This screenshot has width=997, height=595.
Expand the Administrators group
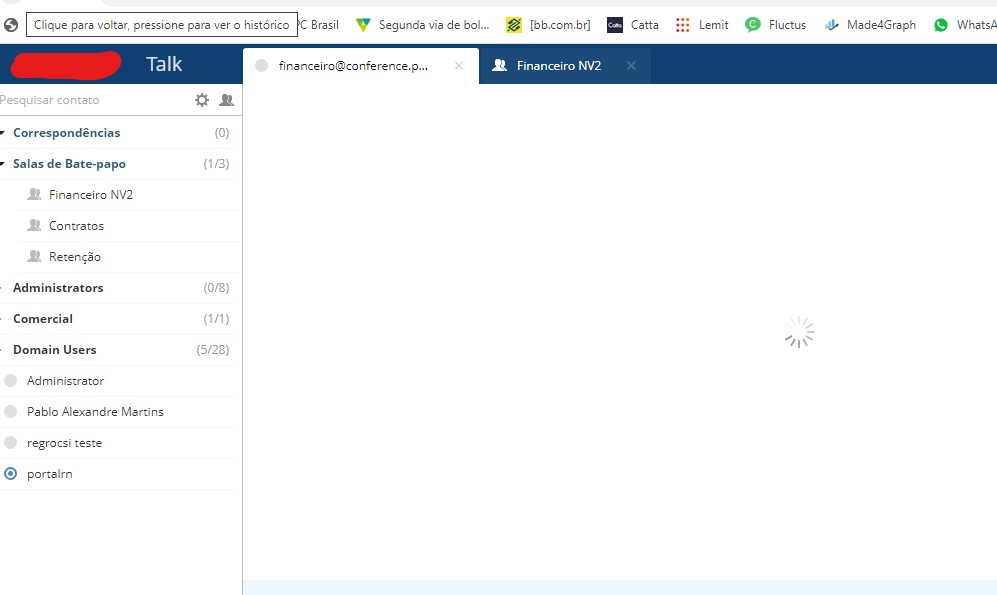click(x=3, y=288)
